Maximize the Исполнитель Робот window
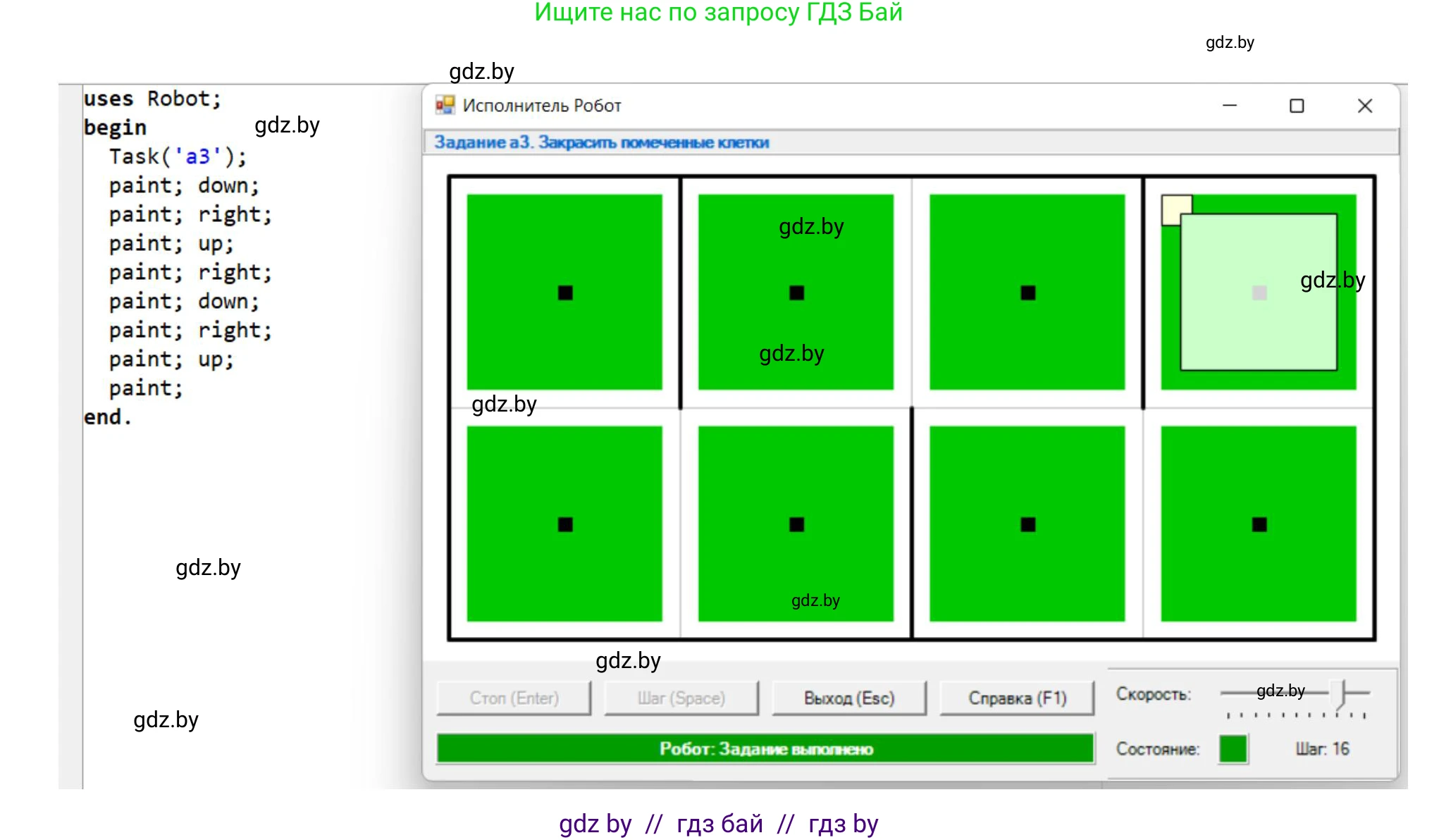The image size is (1439, 840). (x=1297, y=106)
